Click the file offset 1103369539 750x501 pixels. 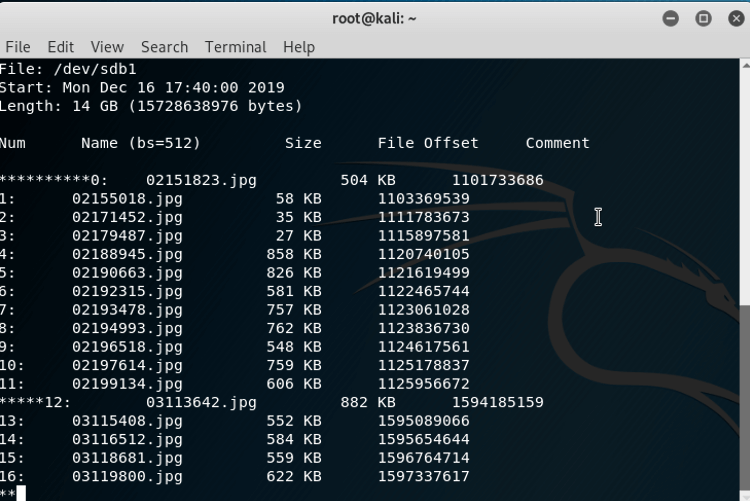pyautogui.click(x=423, y=199)
